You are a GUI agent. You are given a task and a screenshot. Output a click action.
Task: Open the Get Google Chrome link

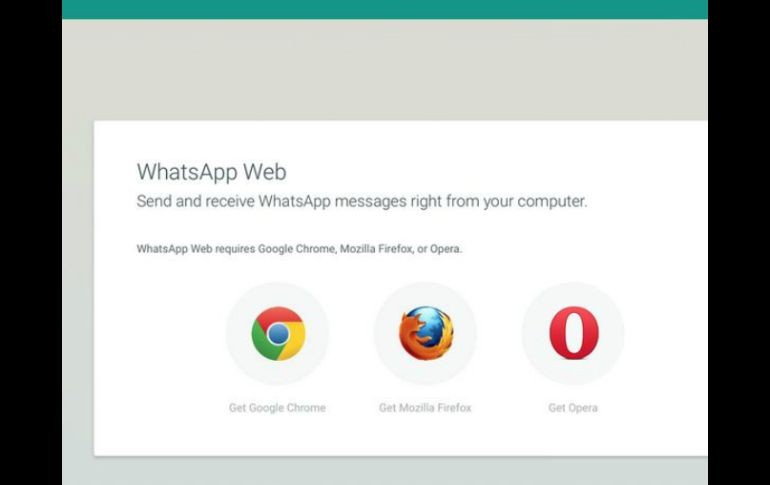(277, 407)
